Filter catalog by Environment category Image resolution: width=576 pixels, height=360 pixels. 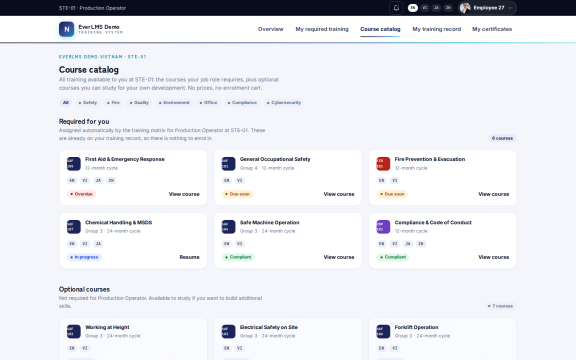(x=174, y=102)
